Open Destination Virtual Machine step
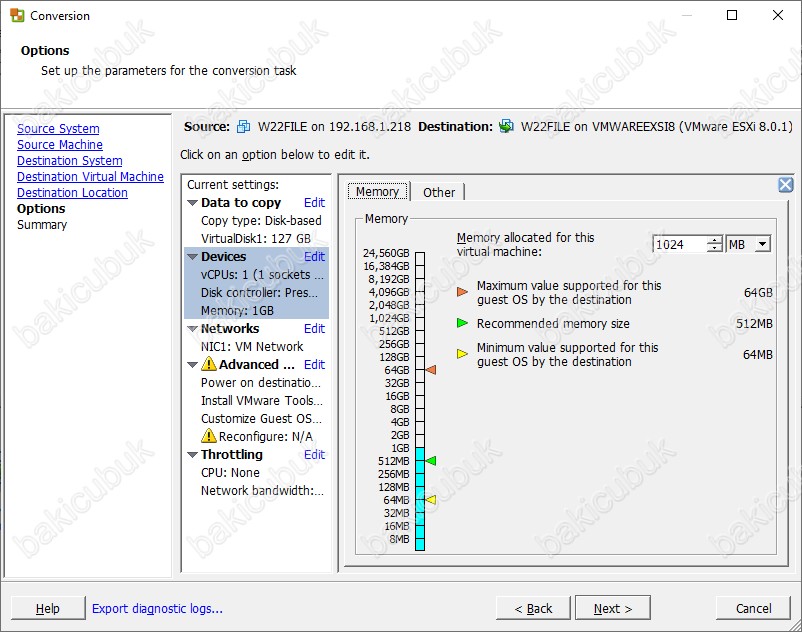 point(91,176)
